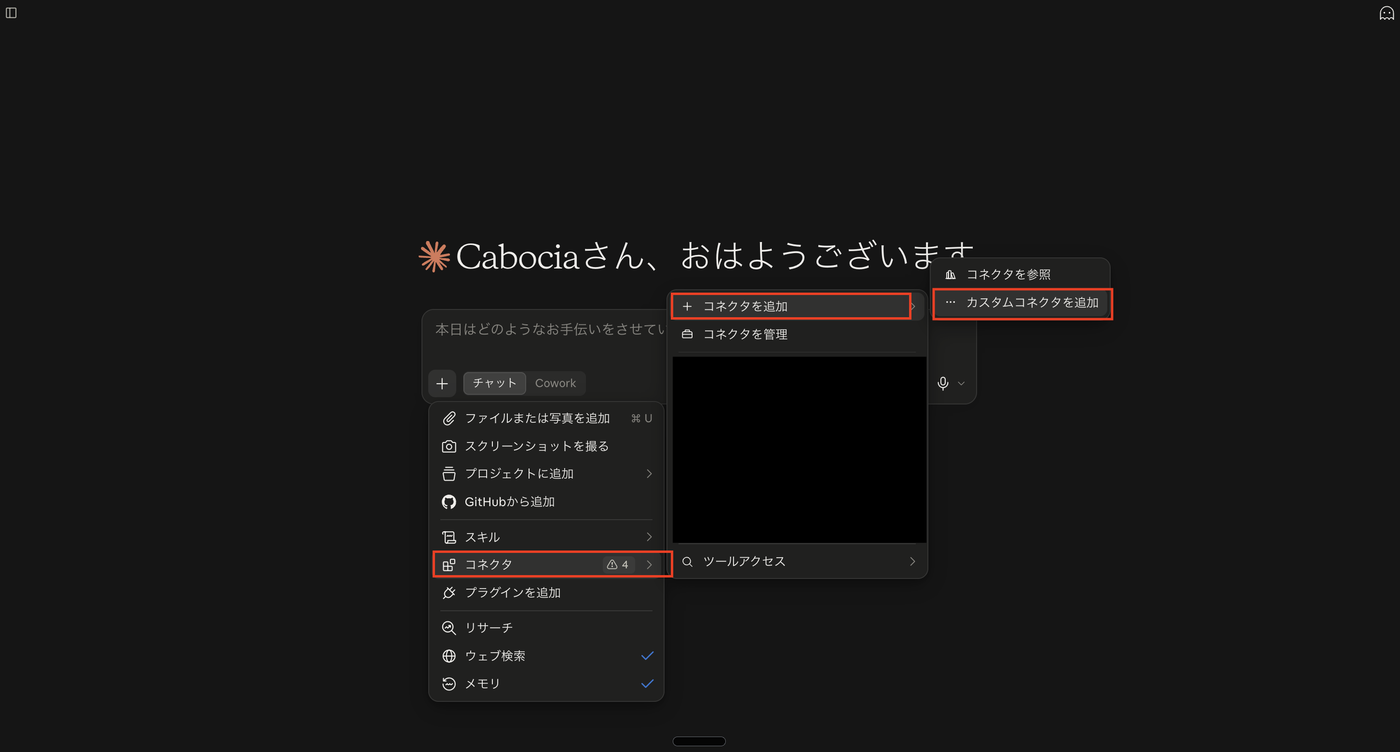Viewport: 1400px width, 752px height.
Task: Click the microphone voice input icon
Action: tap(942, 383)
